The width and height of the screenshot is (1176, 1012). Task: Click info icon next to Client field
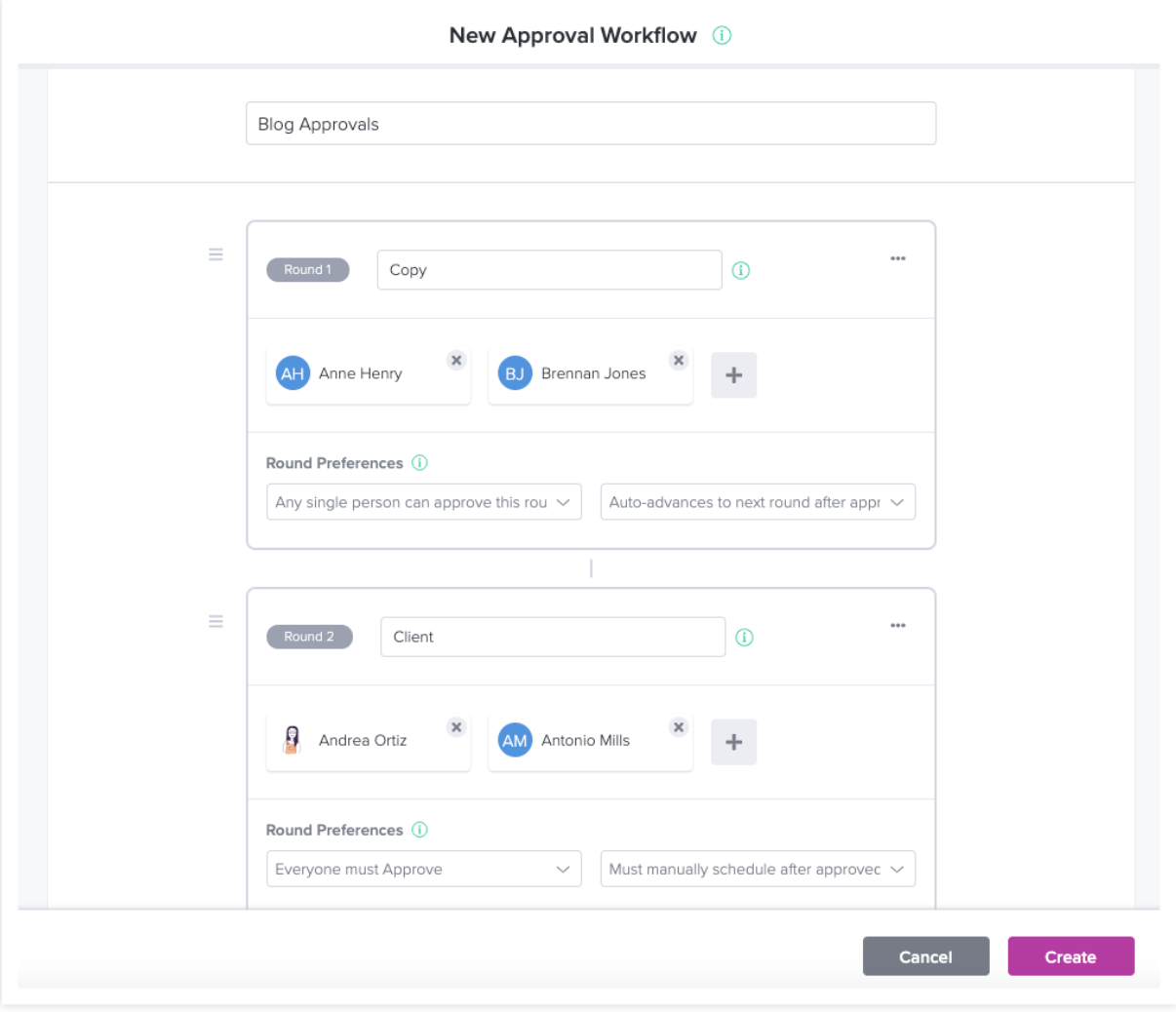click(744, 638)
